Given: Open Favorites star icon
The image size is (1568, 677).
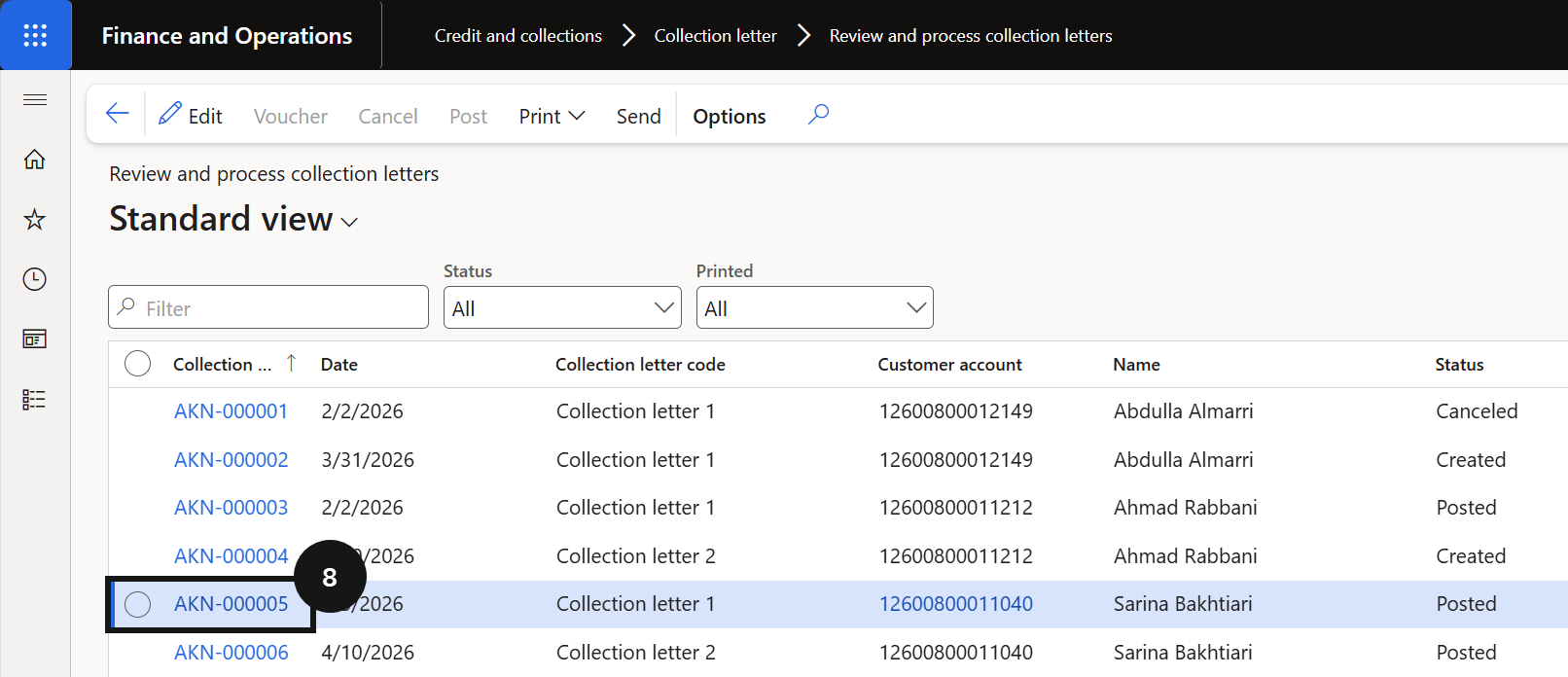Looking at the screenshot, I should click(x=35, y=219).
